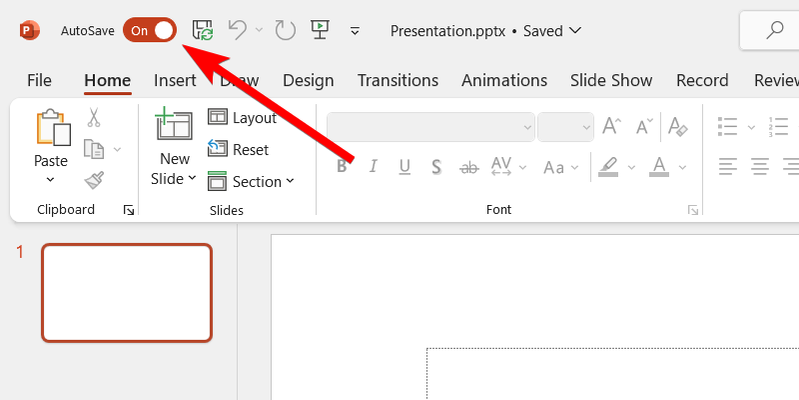Apply font color

point(659,167)
